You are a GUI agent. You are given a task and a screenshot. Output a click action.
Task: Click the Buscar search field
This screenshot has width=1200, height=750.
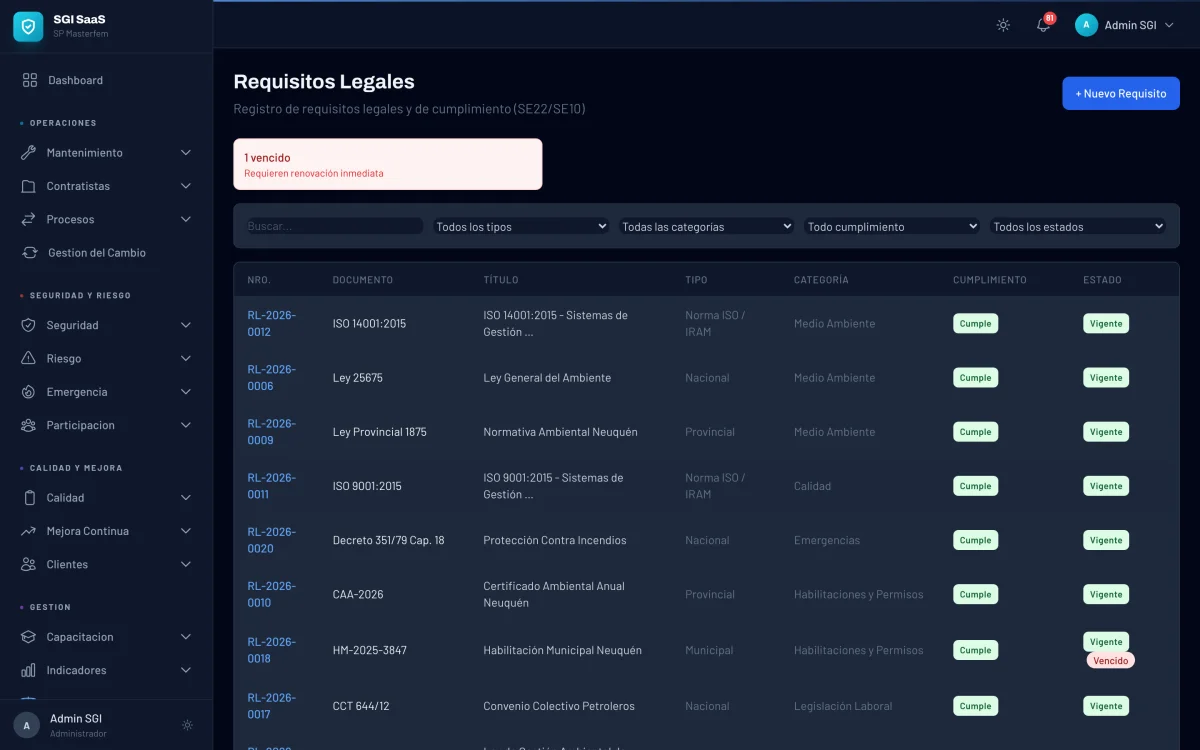click(x=334, y=227)
